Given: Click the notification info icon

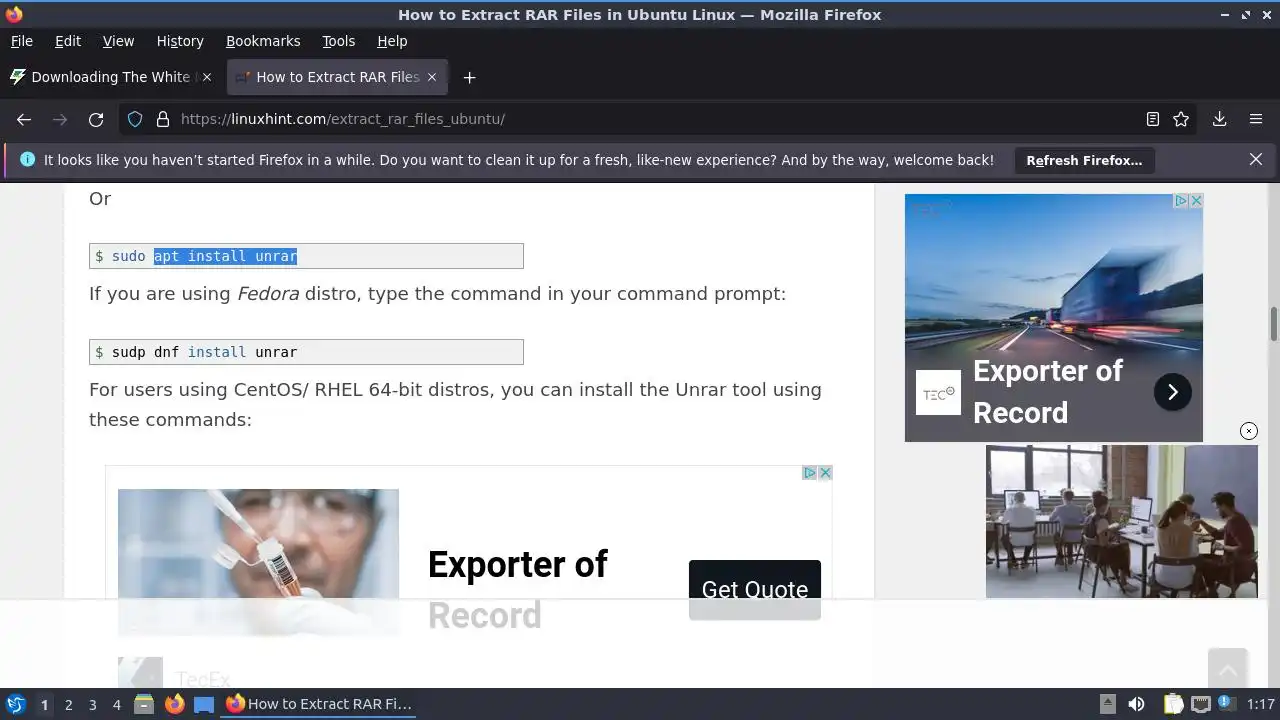Looking at the screenshot, I should (x=27, y=160).
